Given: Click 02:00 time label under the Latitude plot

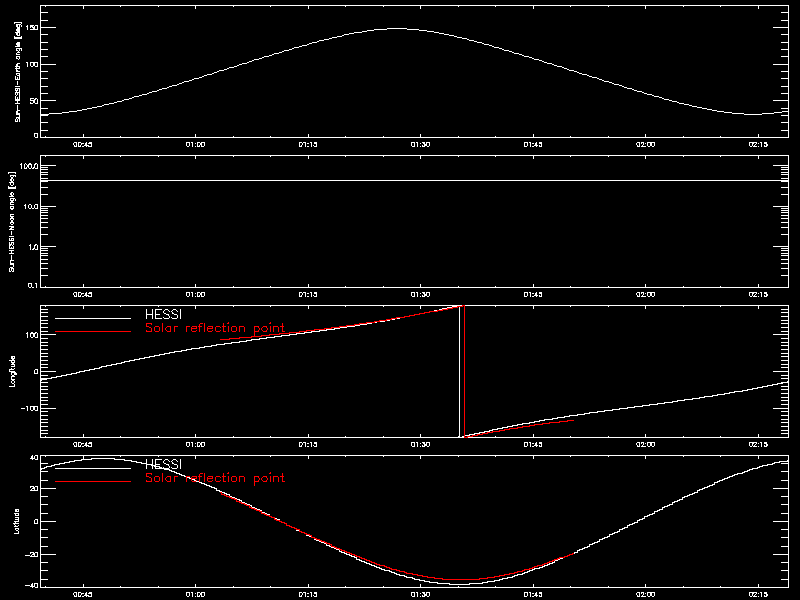Looking at the screenshot, I should click(x=645, y=595).
